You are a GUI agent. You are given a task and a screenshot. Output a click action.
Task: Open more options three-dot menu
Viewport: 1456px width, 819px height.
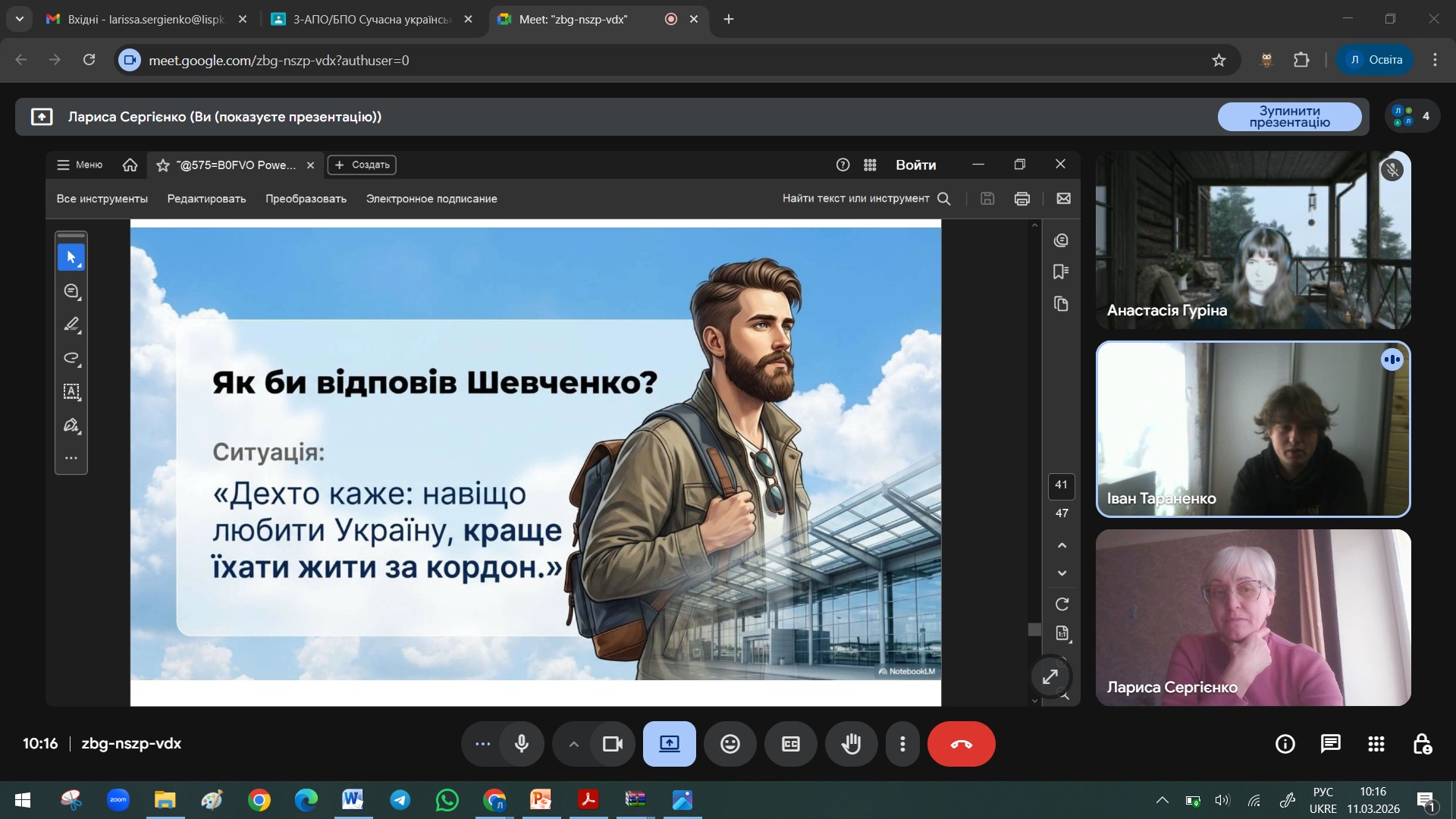point(902,744)
